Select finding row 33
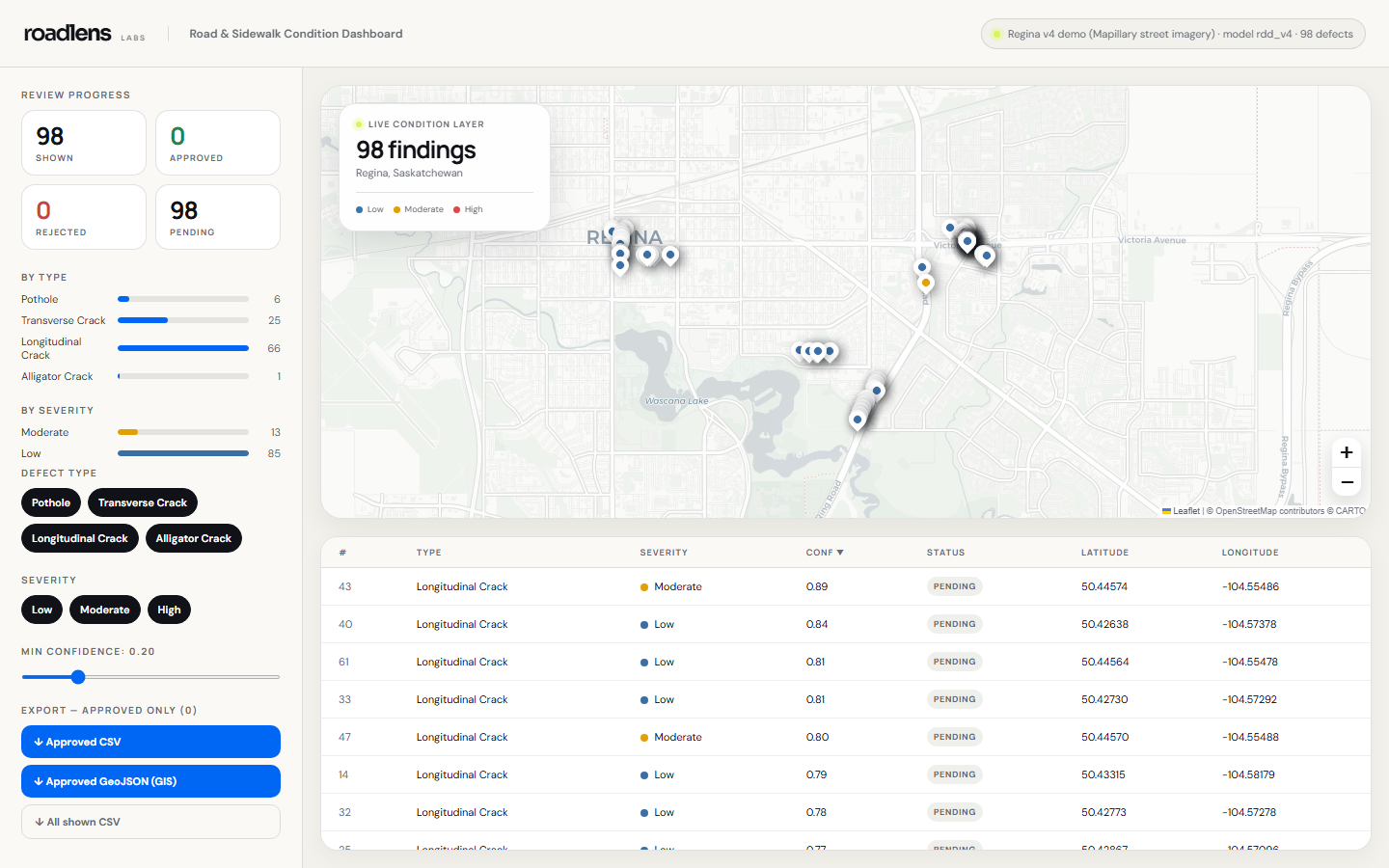Image resolution: width=1389 pixels, height=868 pixels. click(845, 699)
